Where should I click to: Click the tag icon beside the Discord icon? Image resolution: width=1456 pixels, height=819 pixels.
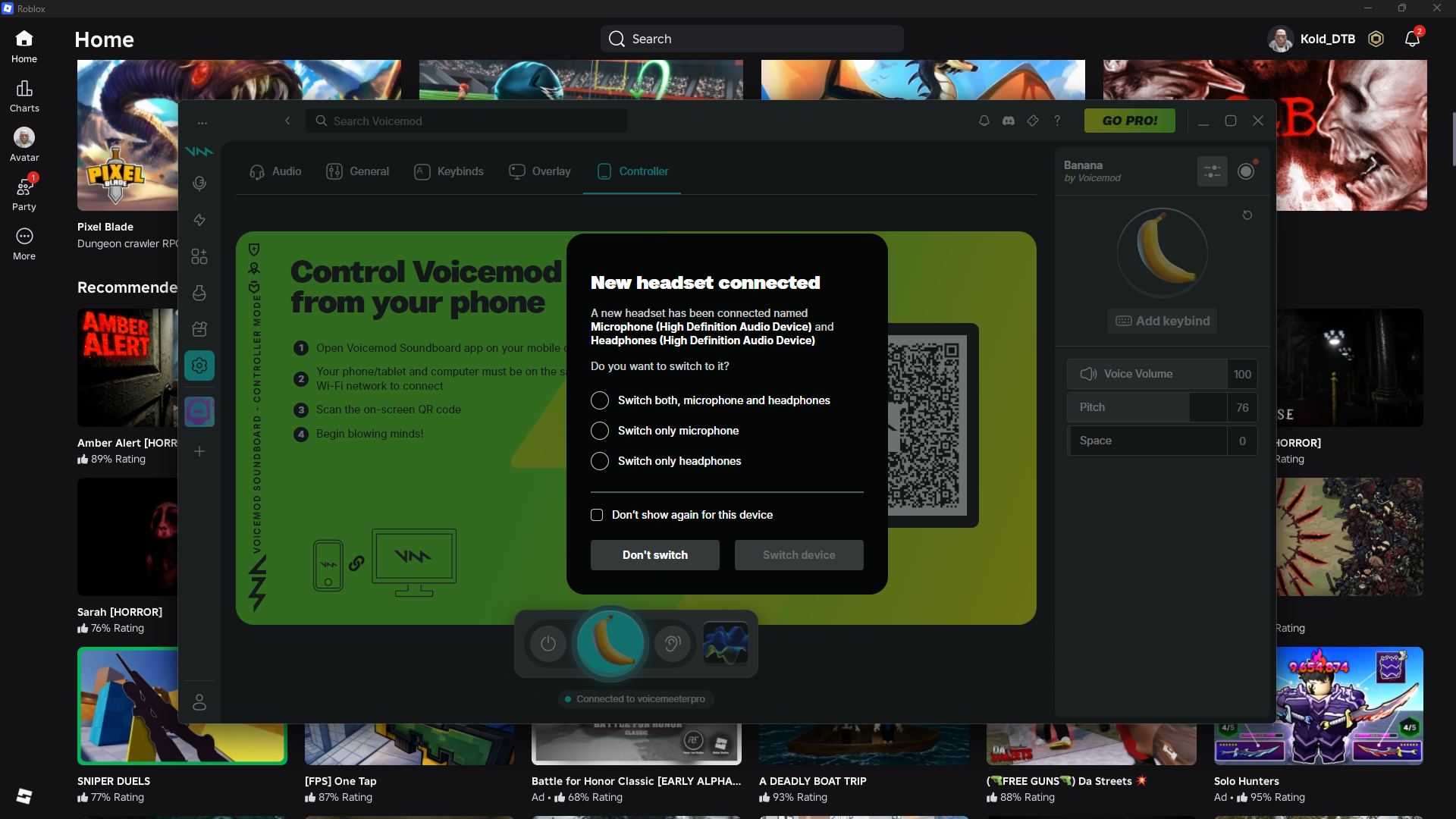(x=1033, y=121)
